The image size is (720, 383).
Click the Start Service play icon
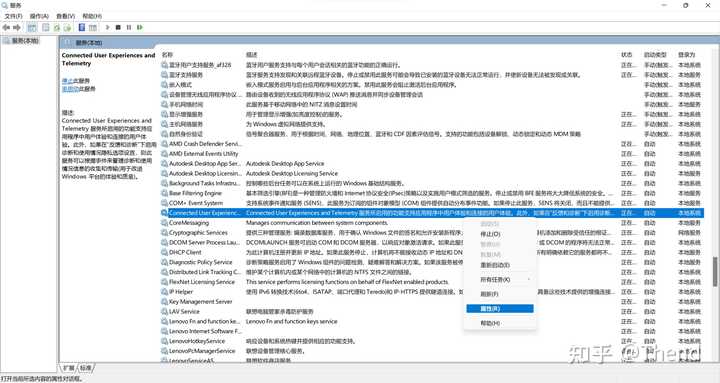tap(107, 28)
